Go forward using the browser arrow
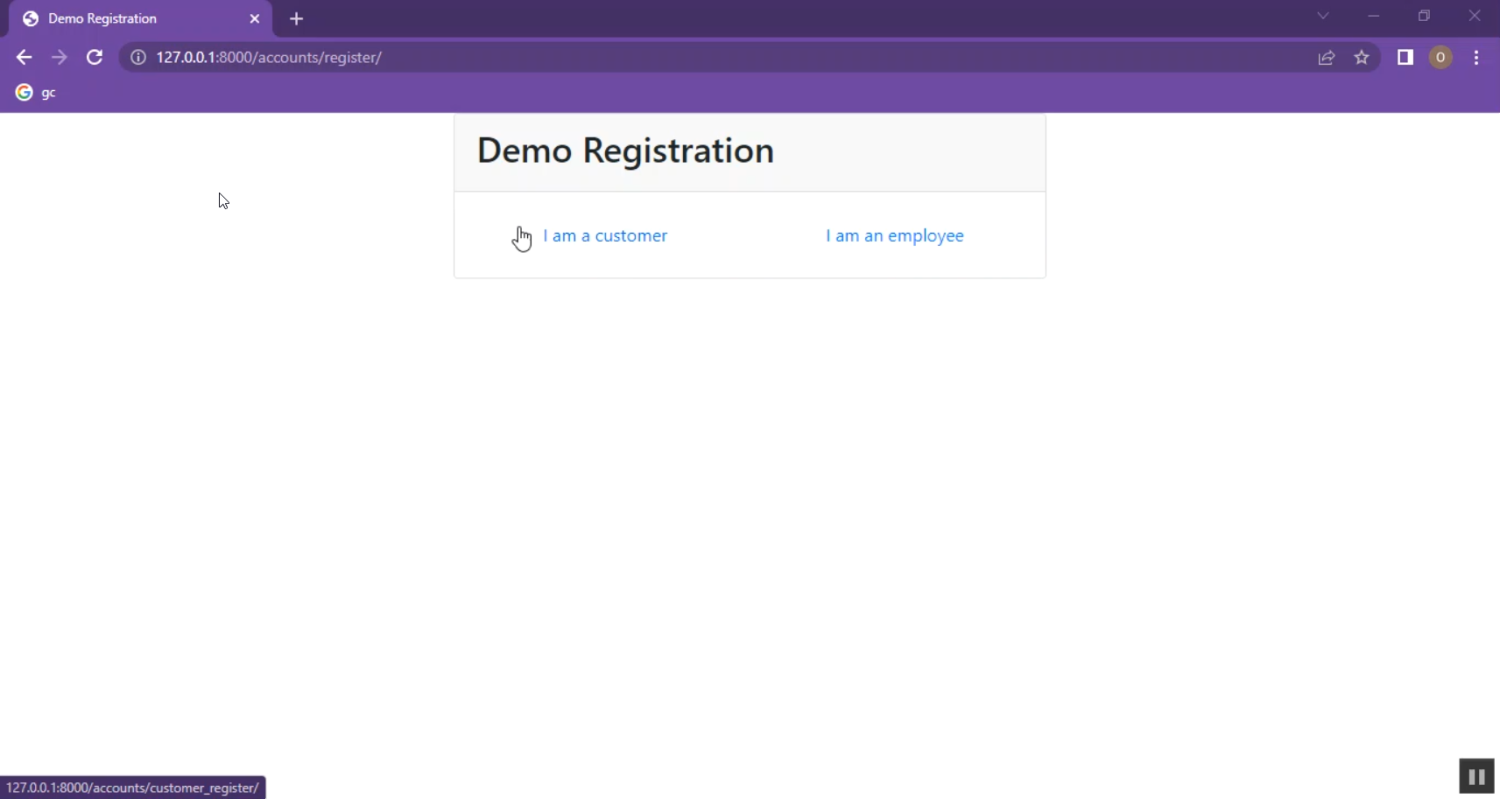This screenshot has height=799, width=1500. [59, 58]
